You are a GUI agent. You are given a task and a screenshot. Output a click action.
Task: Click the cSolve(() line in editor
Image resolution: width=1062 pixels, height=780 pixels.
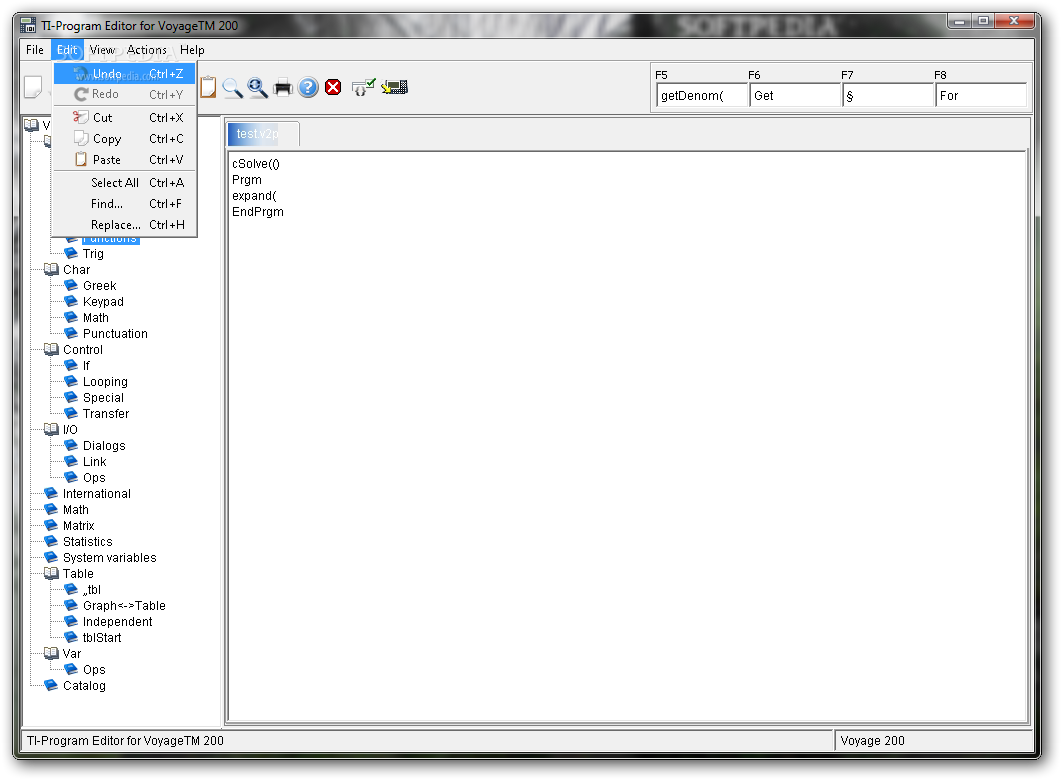[x=255, y=164]
